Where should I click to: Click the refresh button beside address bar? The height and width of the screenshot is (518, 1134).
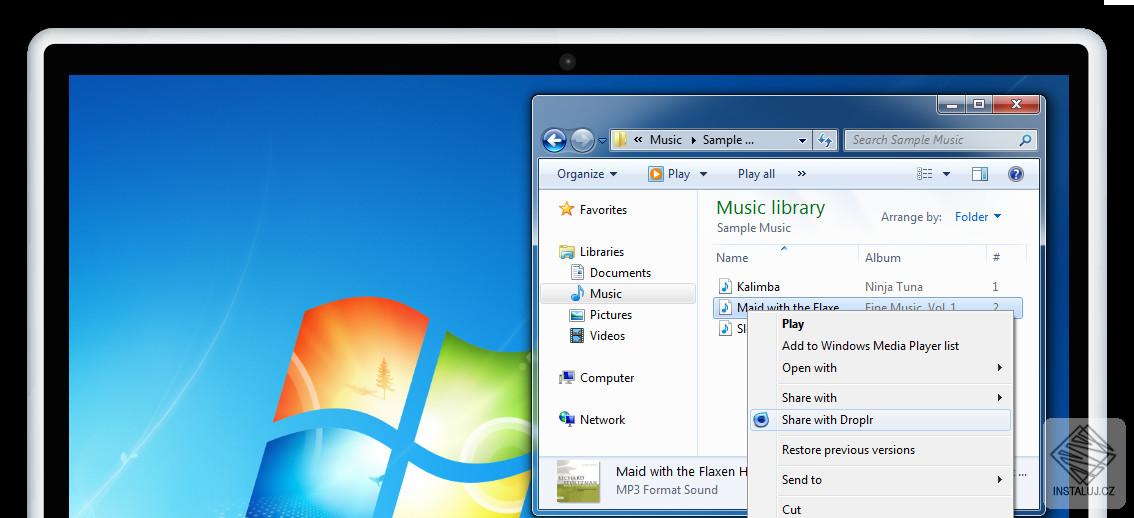tap(825, 140)
